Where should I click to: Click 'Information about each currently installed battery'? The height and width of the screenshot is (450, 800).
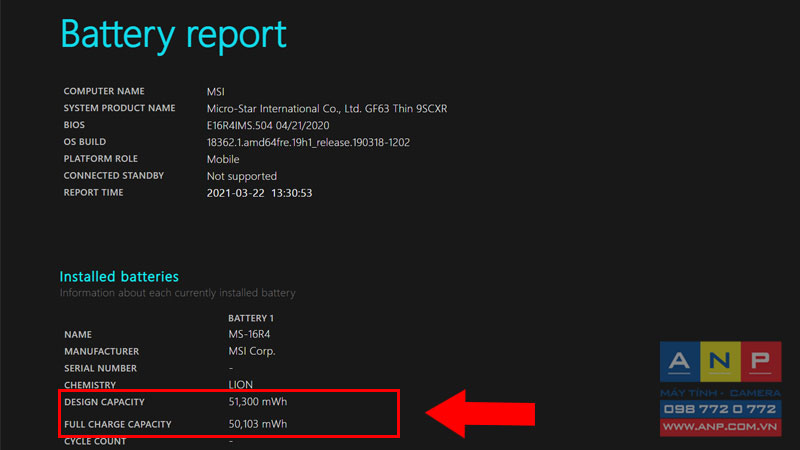tap(178, 293)
